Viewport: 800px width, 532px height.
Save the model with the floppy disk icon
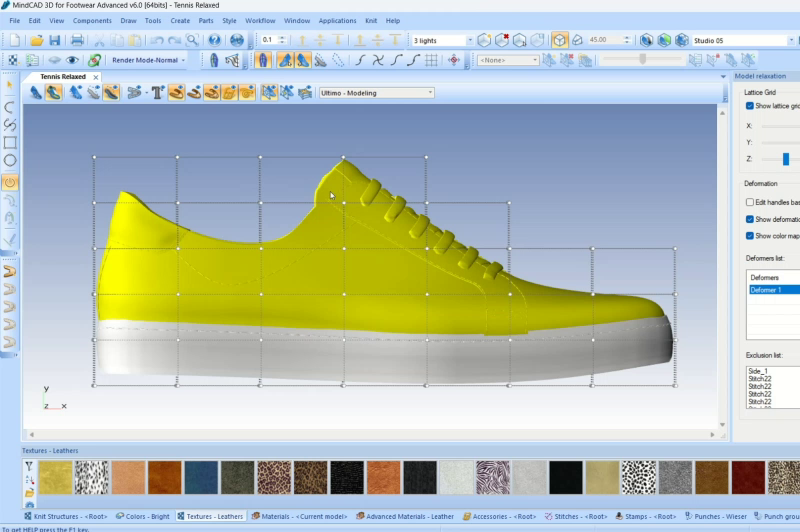click(x=55, y=40)
